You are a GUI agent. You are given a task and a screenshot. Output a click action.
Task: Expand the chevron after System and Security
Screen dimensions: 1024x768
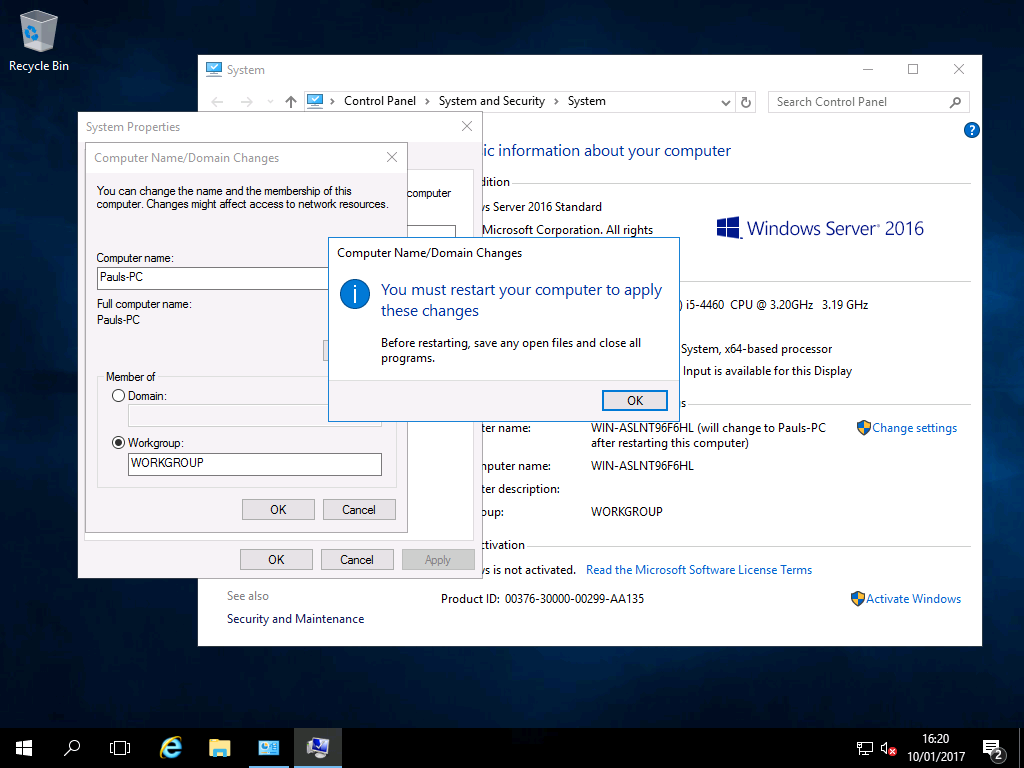click(x=556, y=101)
